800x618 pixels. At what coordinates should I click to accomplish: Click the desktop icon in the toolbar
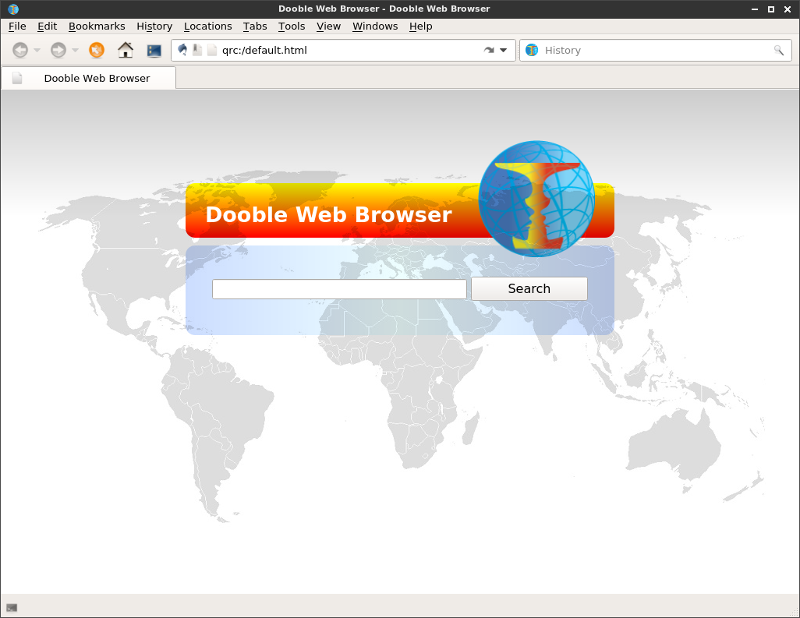tap(154, 50)
